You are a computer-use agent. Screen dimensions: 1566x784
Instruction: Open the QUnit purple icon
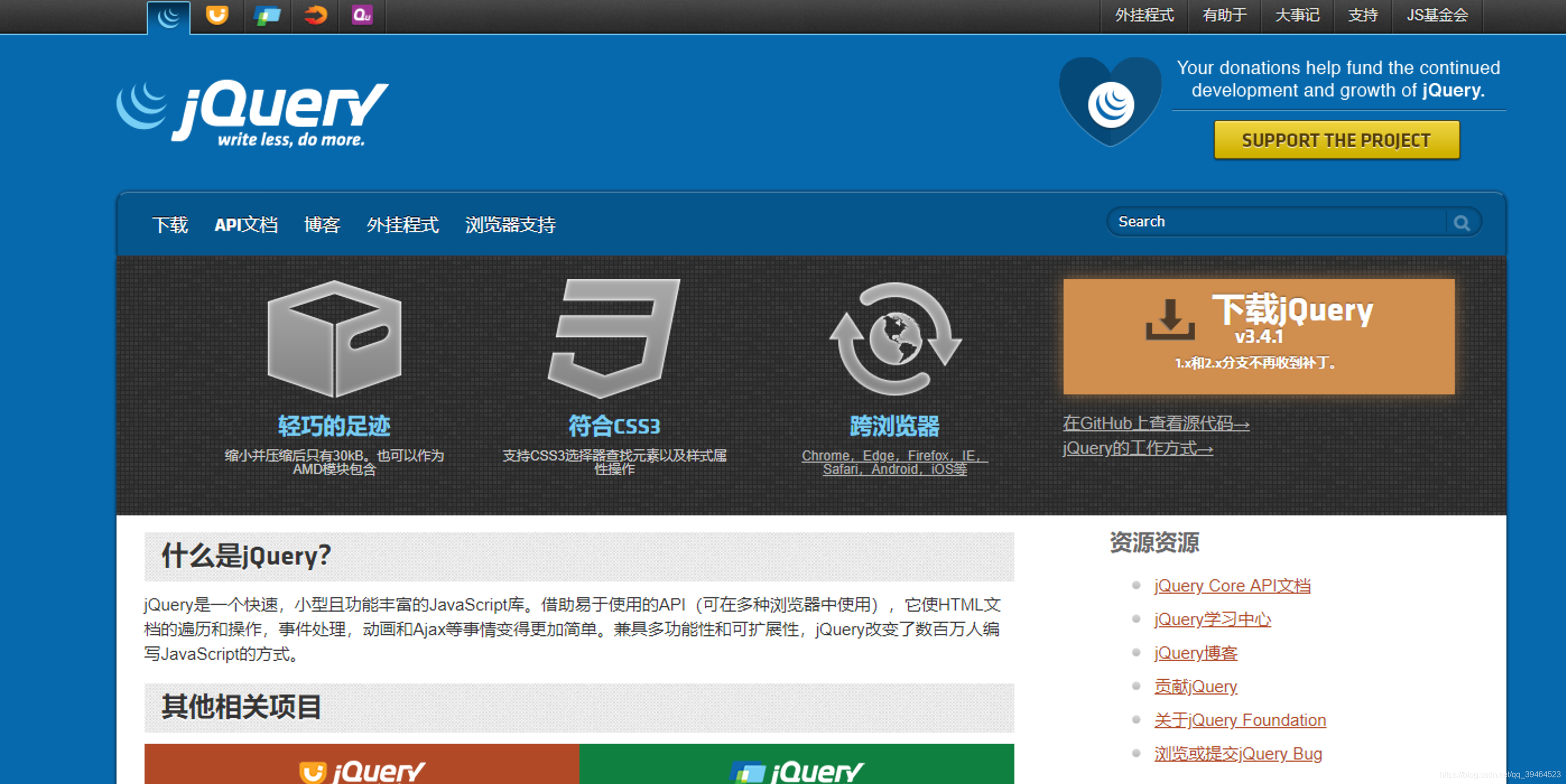click(x=362, y=15)
